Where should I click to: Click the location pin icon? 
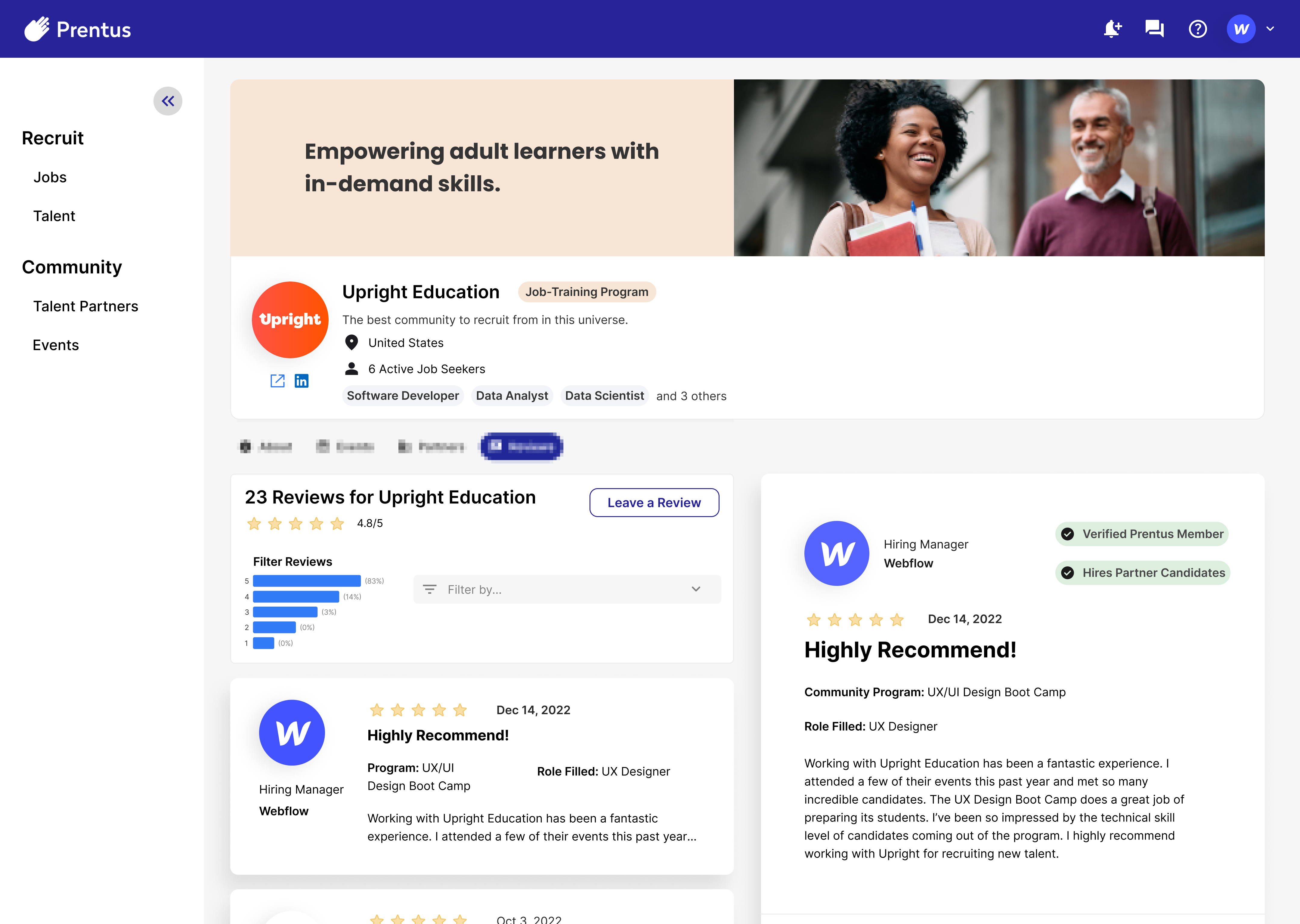(x=352, y=343)
